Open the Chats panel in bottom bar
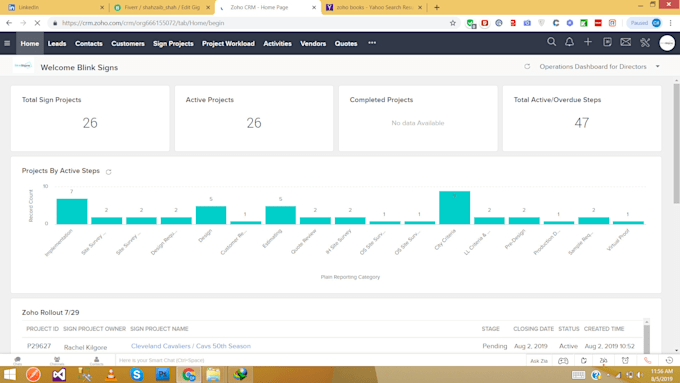The width and height of the screenshot is (680, 383). pos(17,360)
